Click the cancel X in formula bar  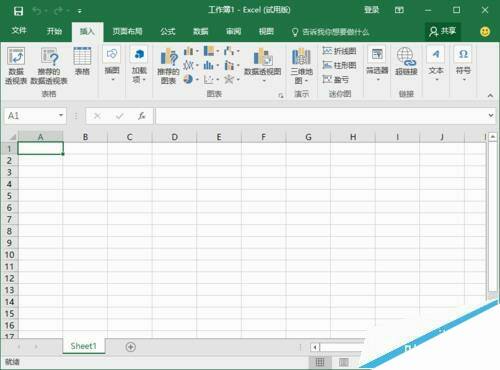(97, 116)
